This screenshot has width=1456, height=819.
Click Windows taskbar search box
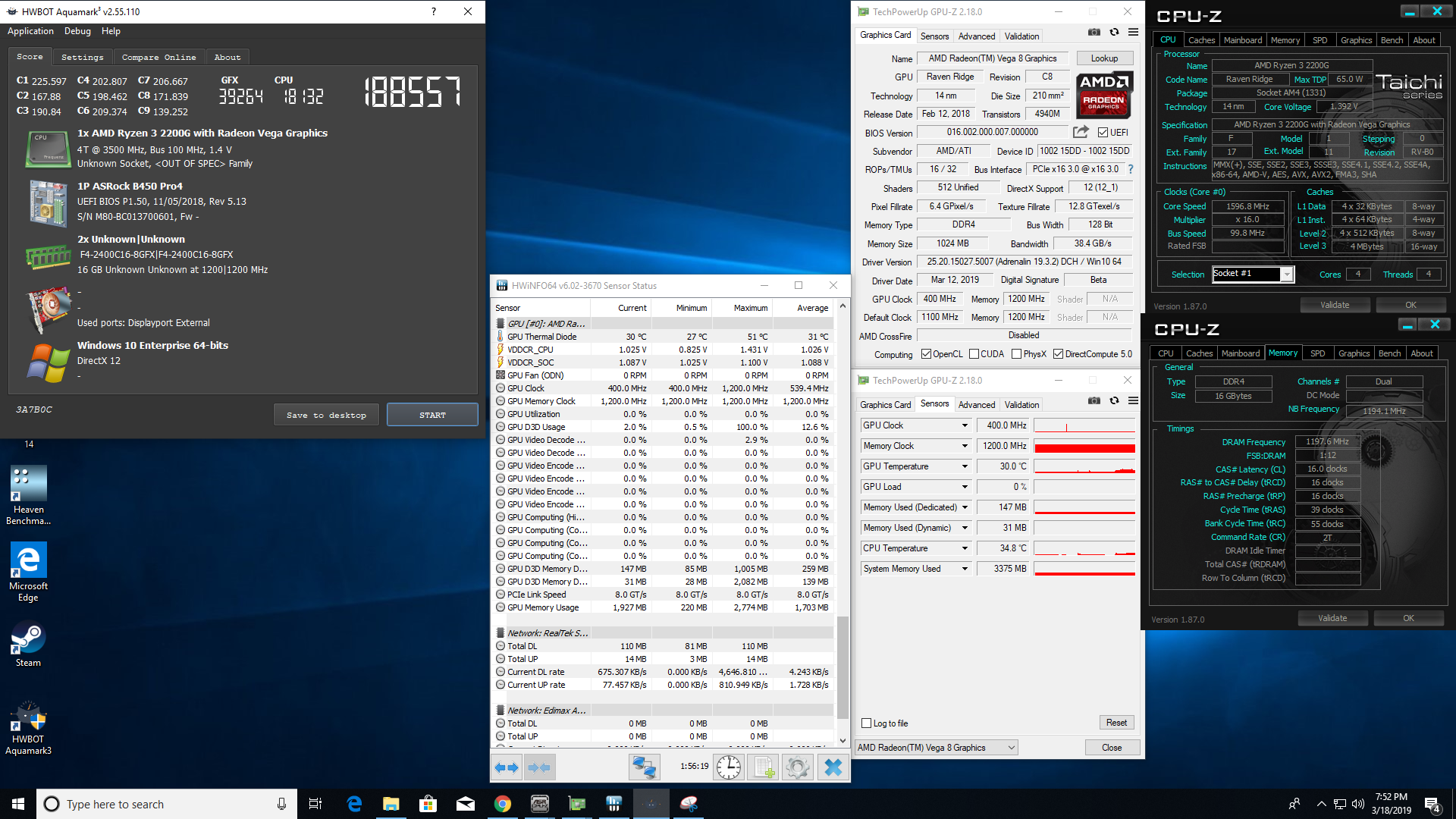tap(167, 804)
